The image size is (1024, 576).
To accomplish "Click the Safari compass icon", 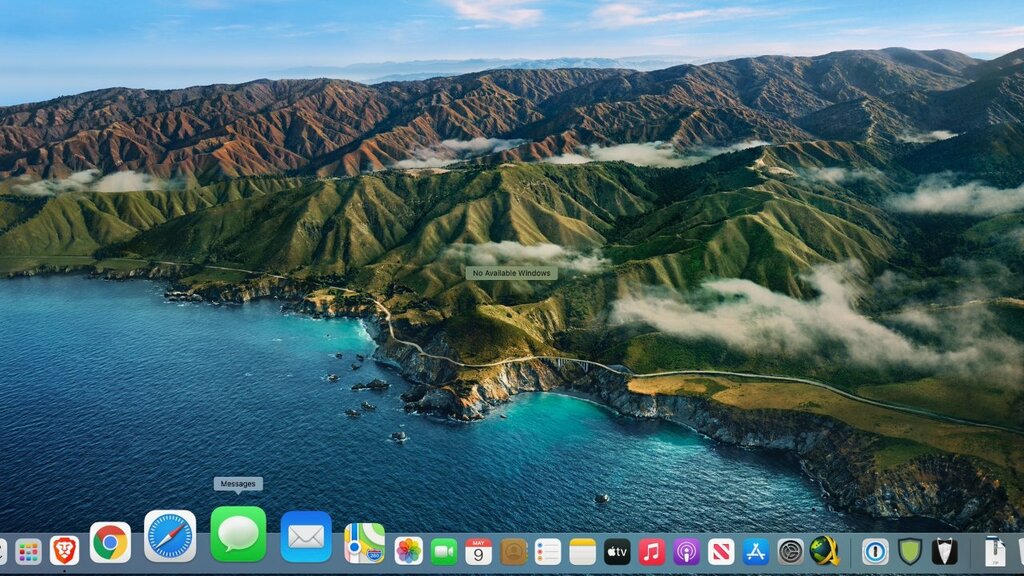I will coord(170,537).
